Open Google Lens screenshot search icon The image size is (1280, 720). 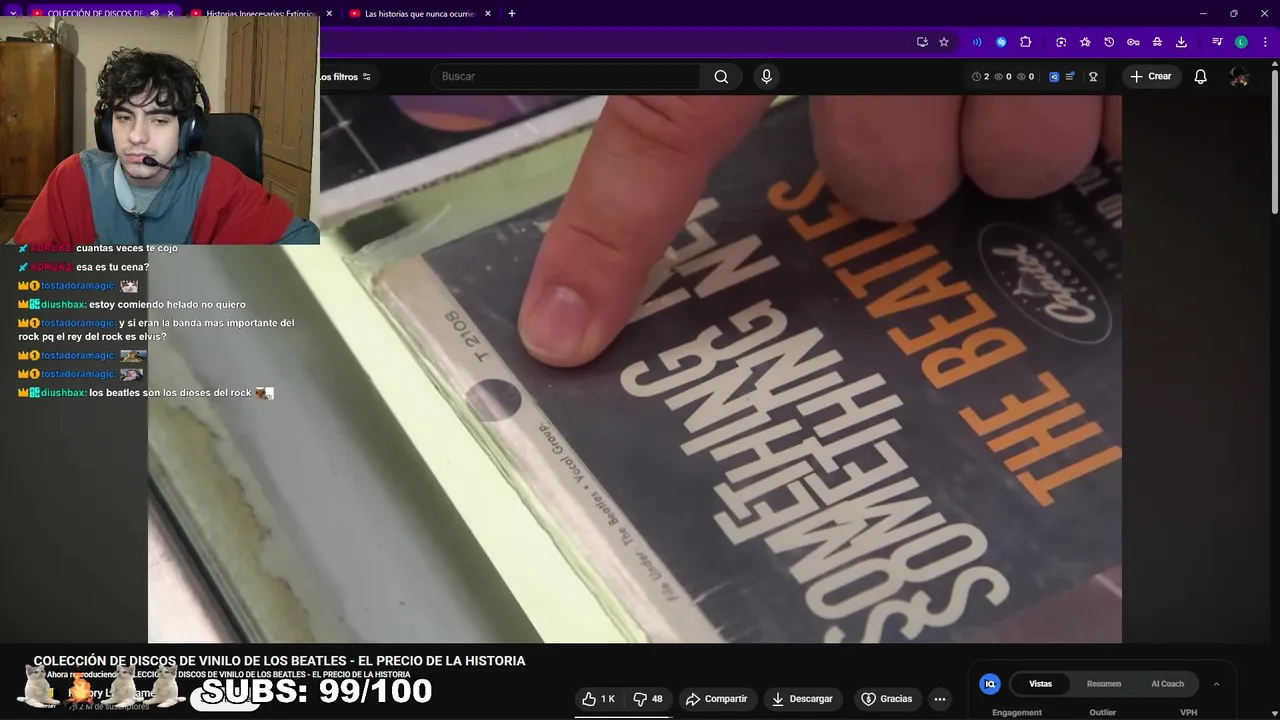click(x=1061, y=42)
